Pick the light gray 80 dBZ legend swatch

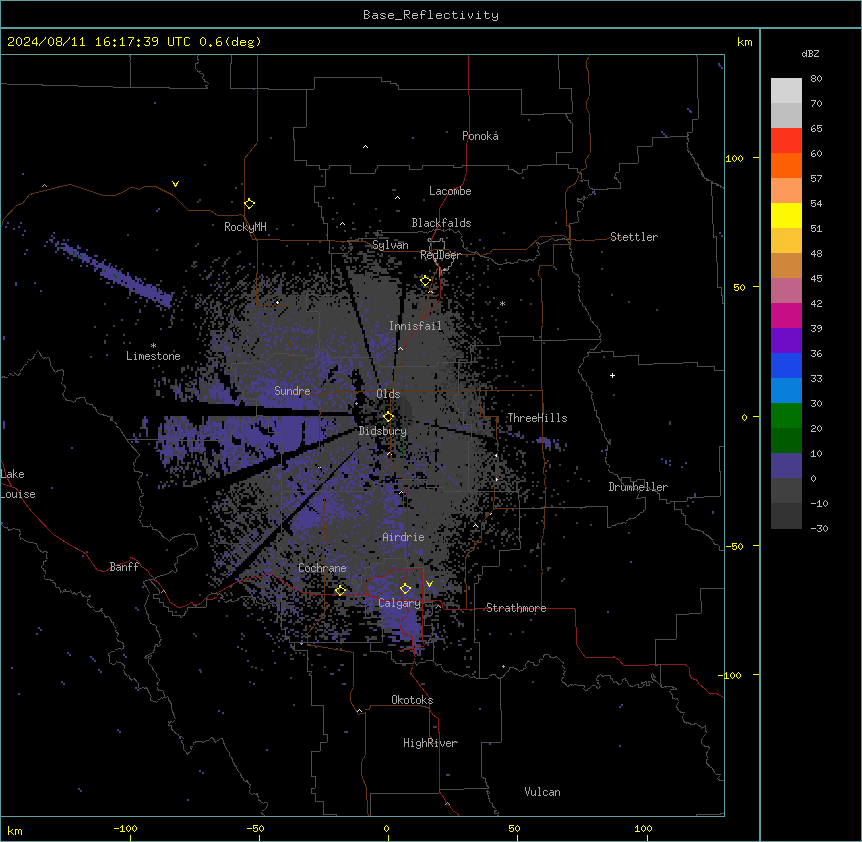[x=786, y=90]
